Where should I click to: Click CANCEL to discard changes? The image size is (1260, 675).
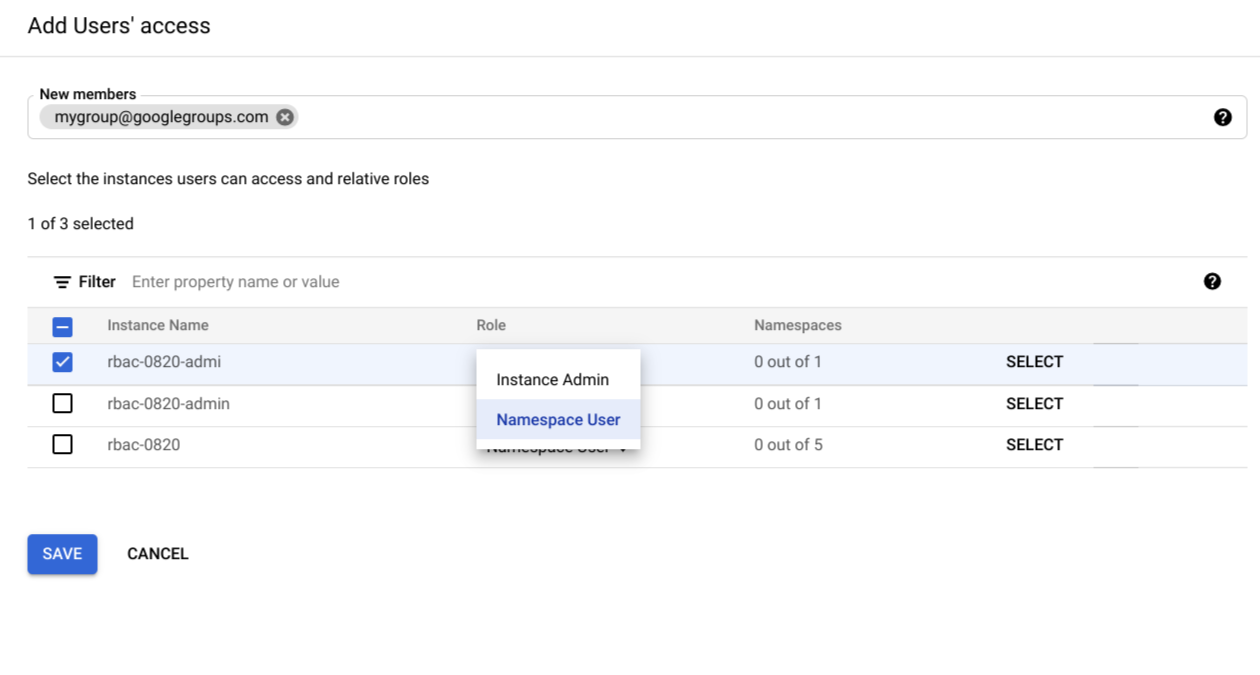pyautogui.click(x=157, y=553)
